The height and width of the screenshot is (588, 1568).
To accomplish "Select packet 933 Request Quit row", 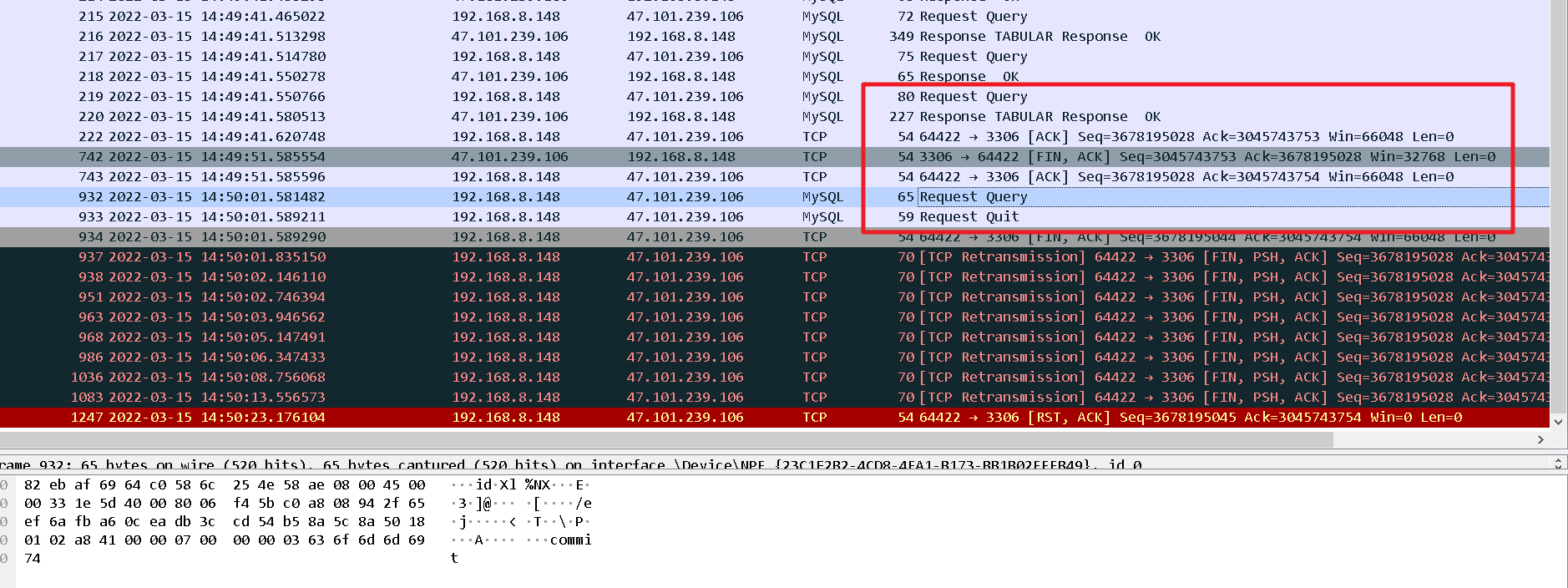I will click(x=501, y=217).
